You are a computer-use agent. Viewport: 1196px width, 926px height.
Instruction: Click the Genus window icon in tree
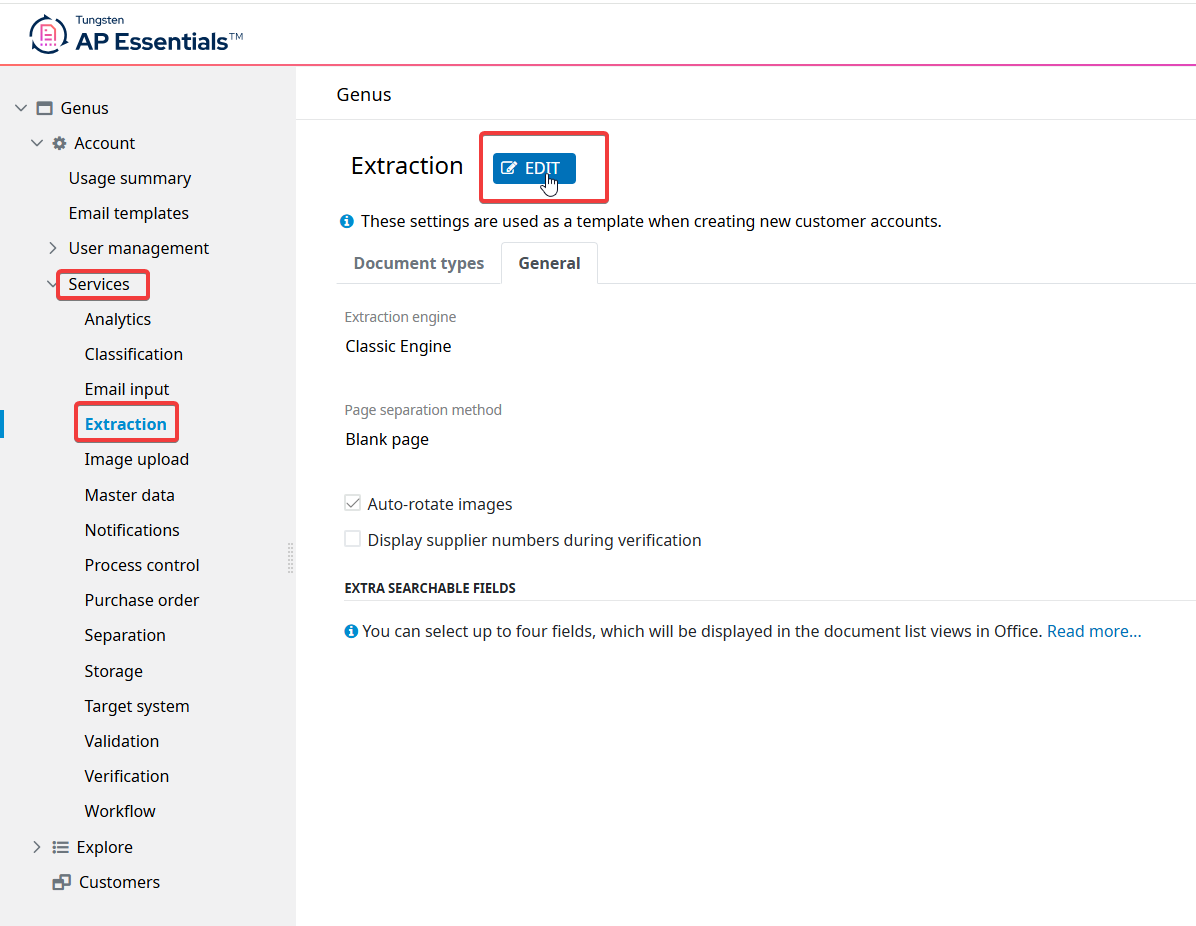click(x=44, y=108)
